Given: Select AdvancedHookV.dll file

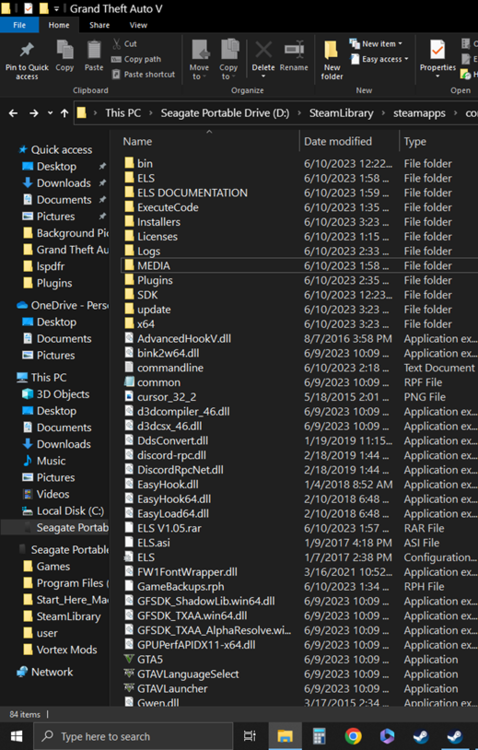Looking at the screenshot, I should tap(184, 339).
